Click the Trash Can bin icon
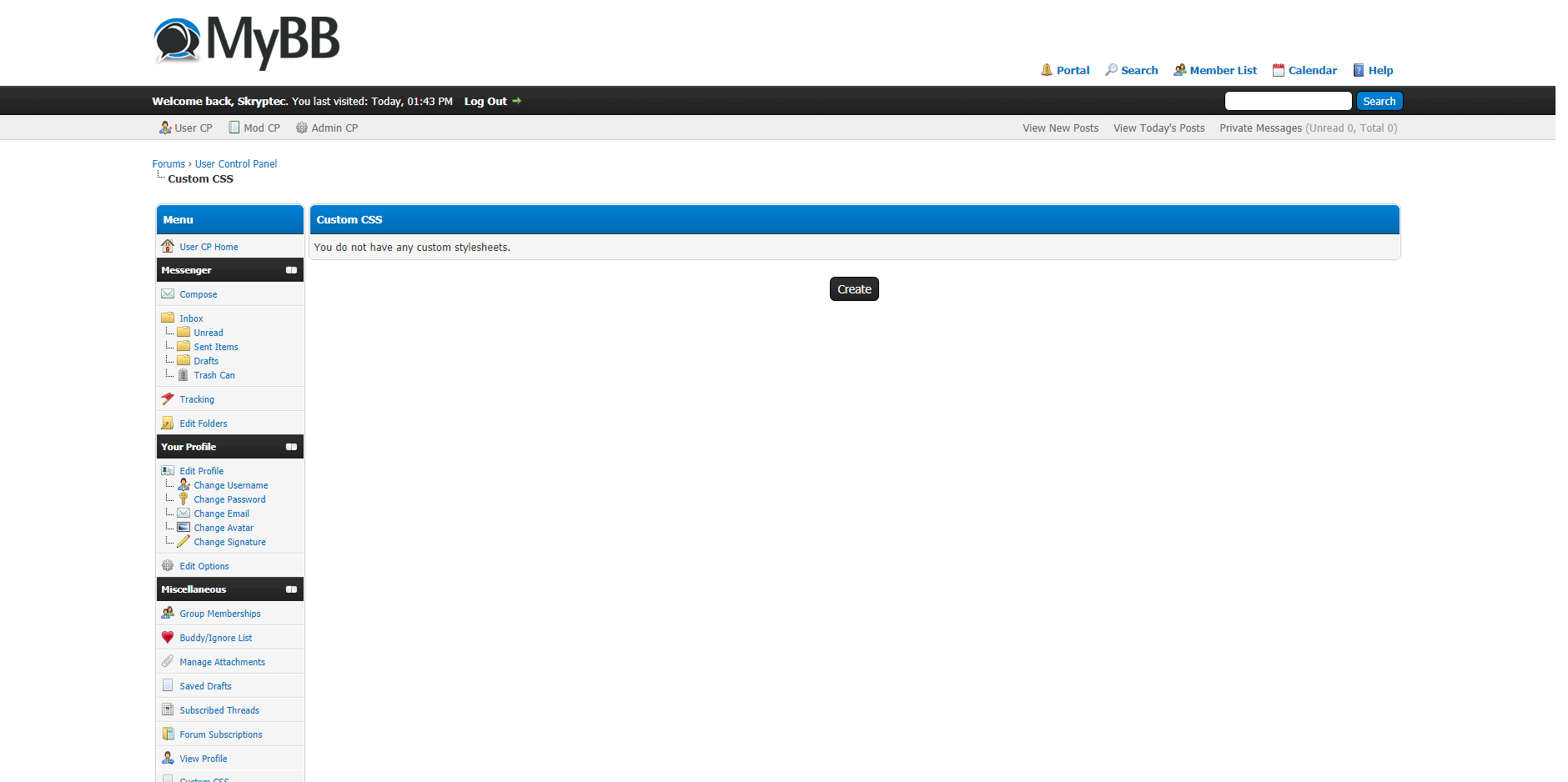The height and width of the screenshot is (782, 1568). point(183,375)
